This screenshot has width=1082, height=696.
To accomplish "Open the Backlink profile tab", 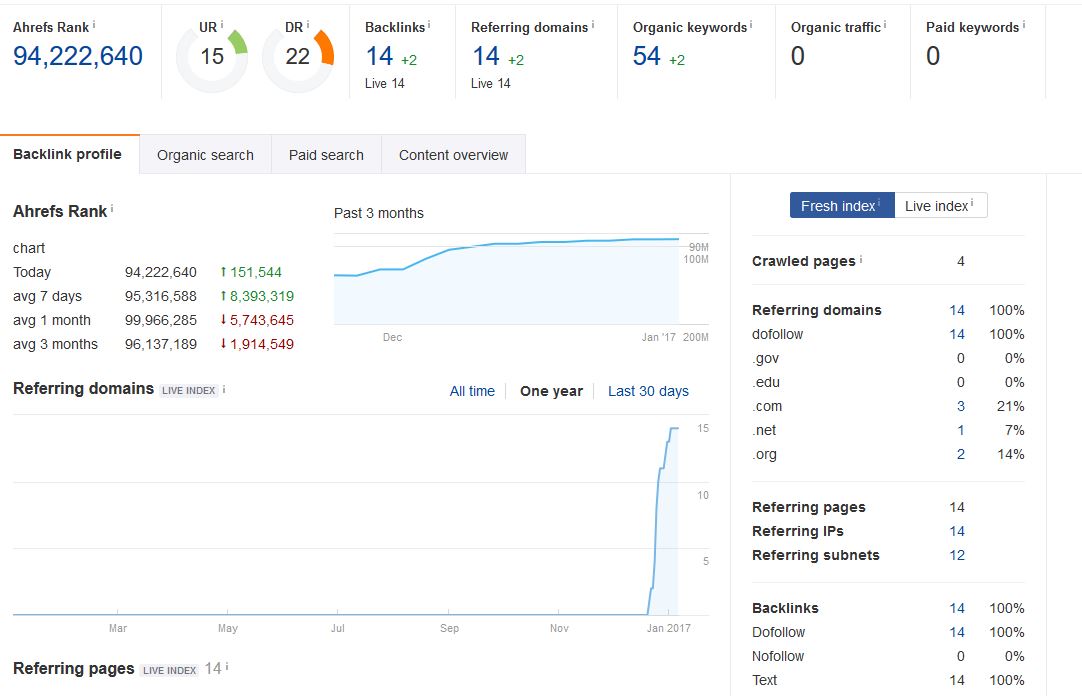I will click(70, 155).
